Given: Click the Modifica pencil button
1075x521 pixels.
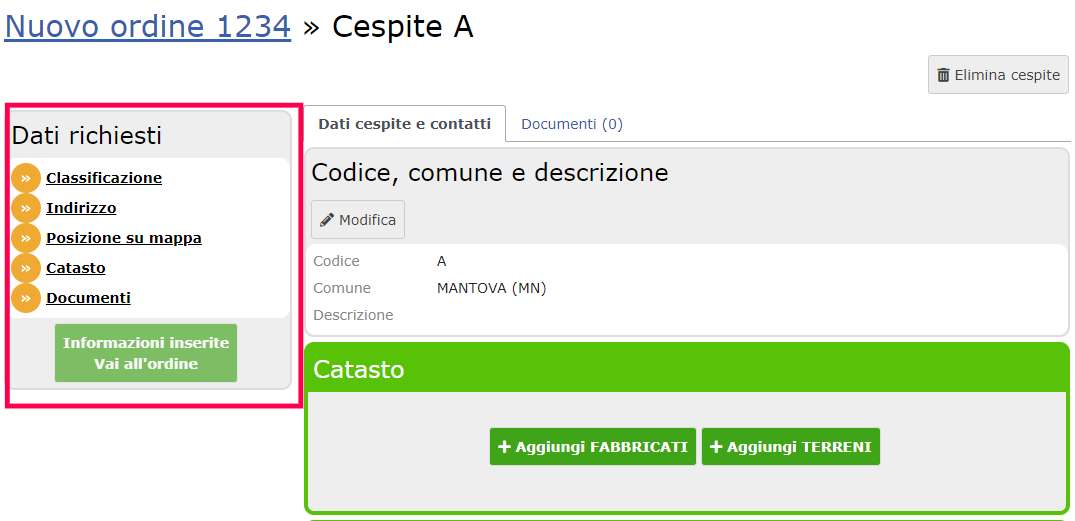Looking at the screenshot, I should pos(358,220).
